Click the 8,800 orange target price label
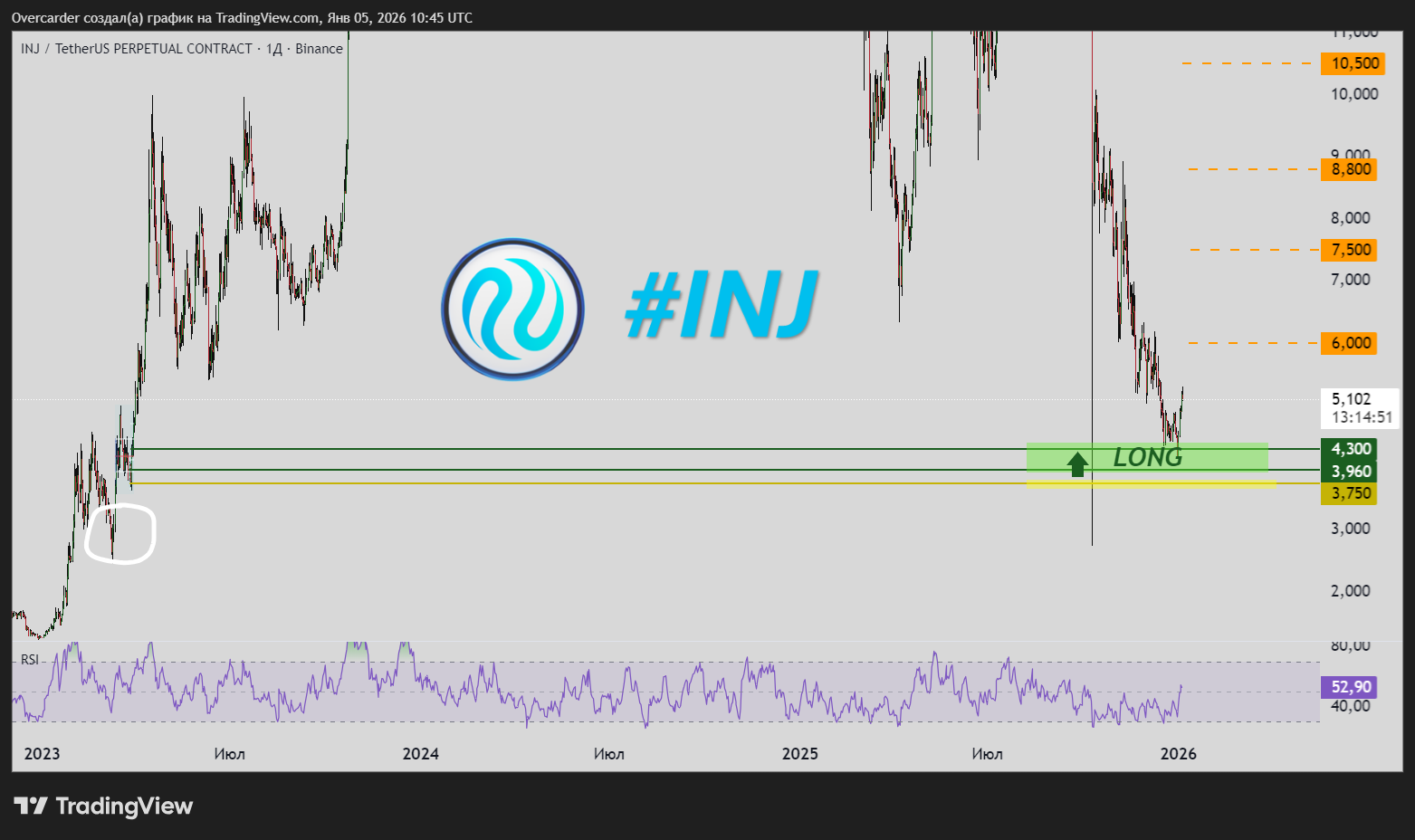Screen dimensions: 1415x840 [1351, 169]
